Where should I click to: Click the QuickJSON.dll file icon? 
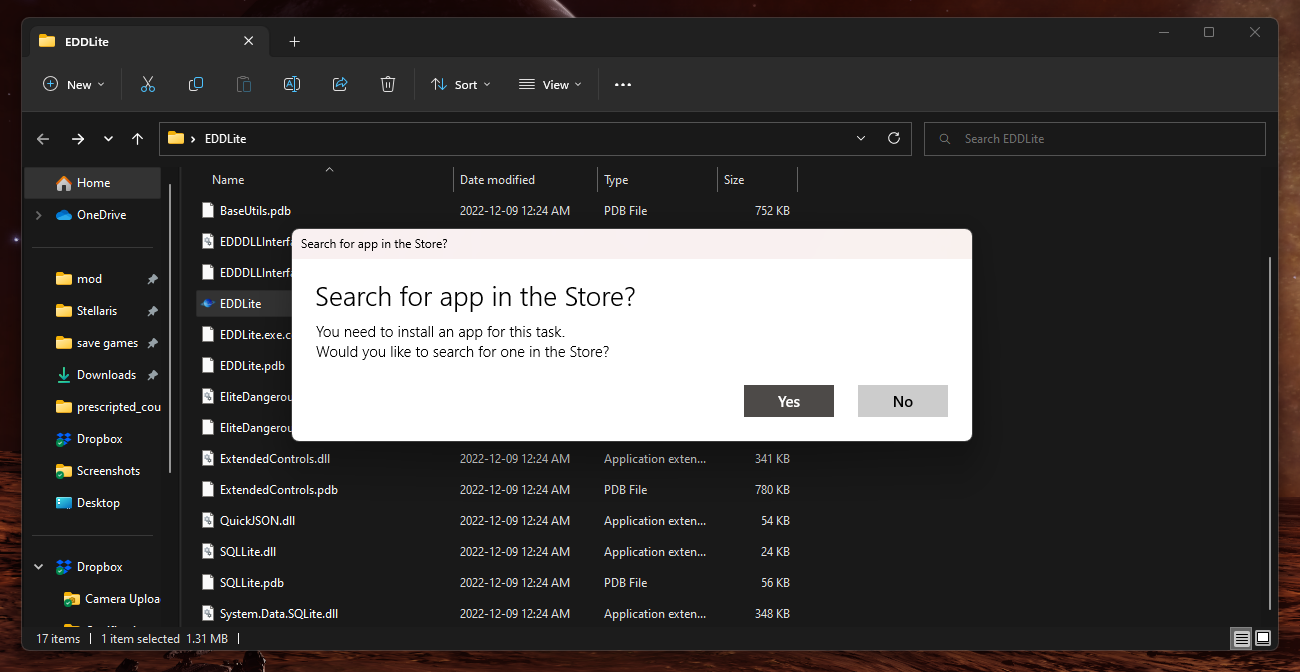(208, 520)
